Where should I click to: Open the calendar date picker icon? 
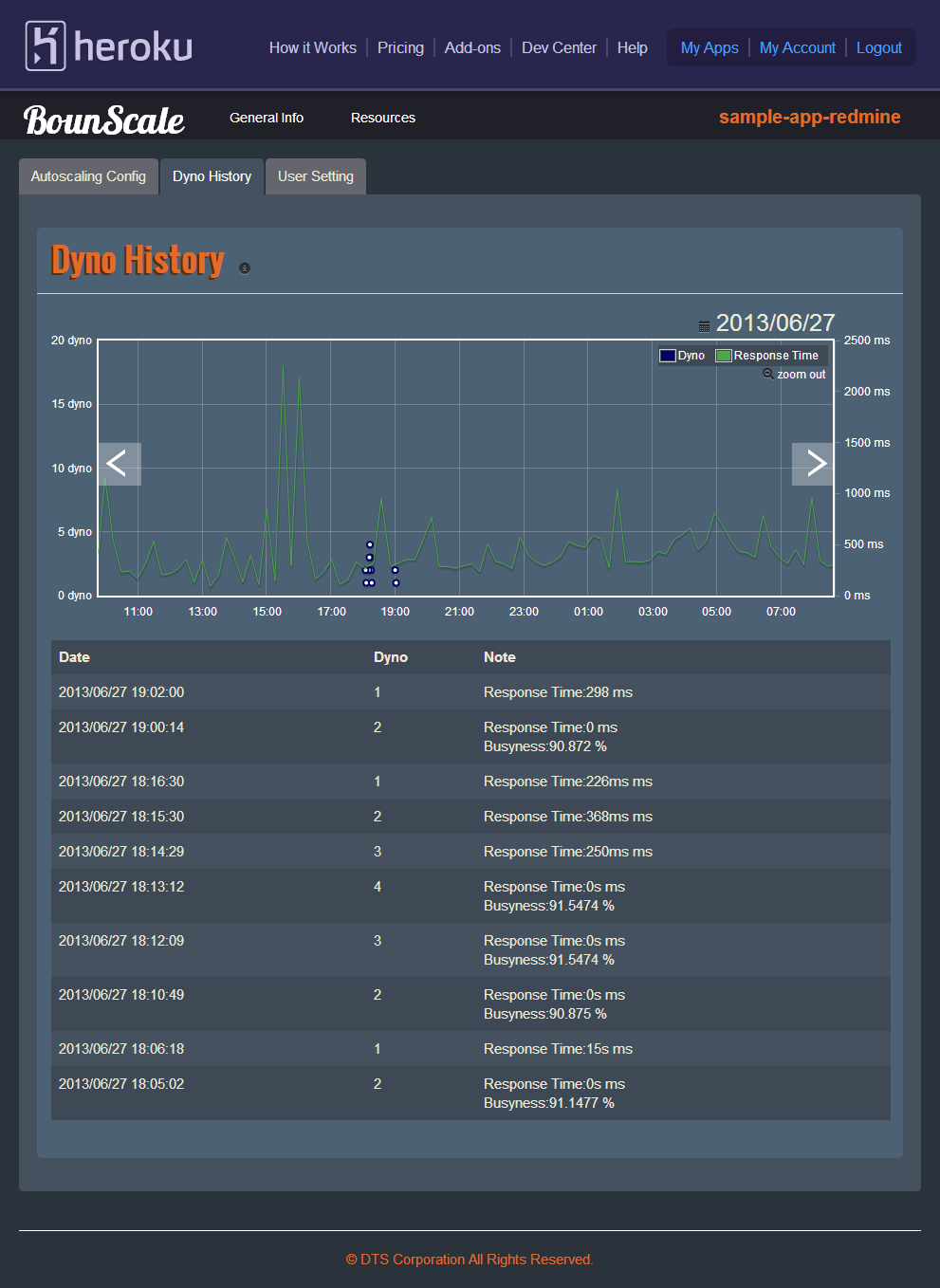point(704,326)
